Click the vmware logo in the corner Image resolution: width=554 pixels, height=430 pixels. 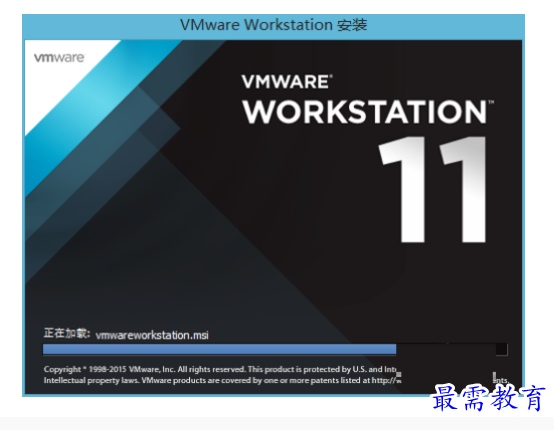[59, 58]
